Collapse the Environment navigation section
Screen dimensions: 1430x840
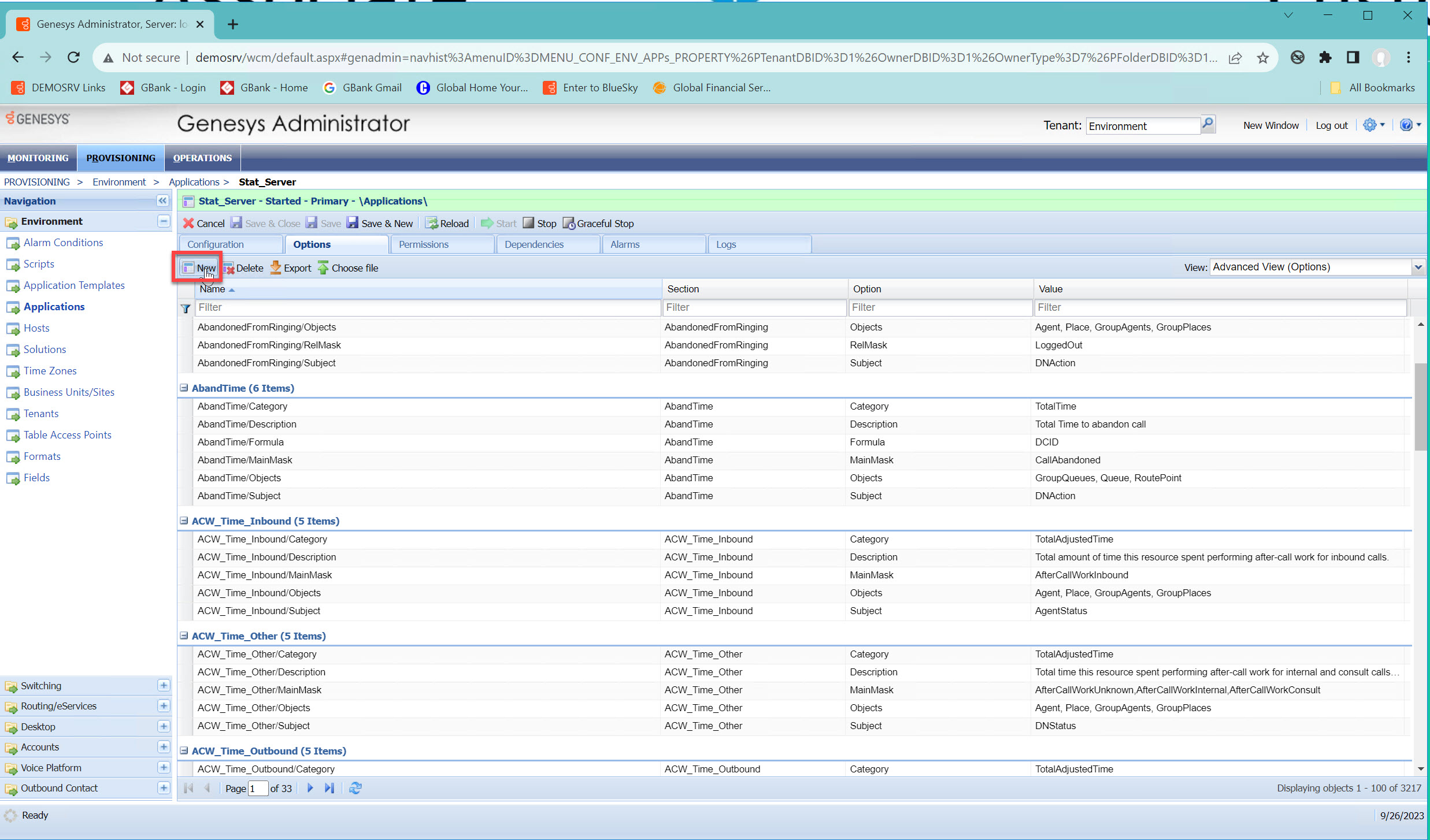coord(164,221)
